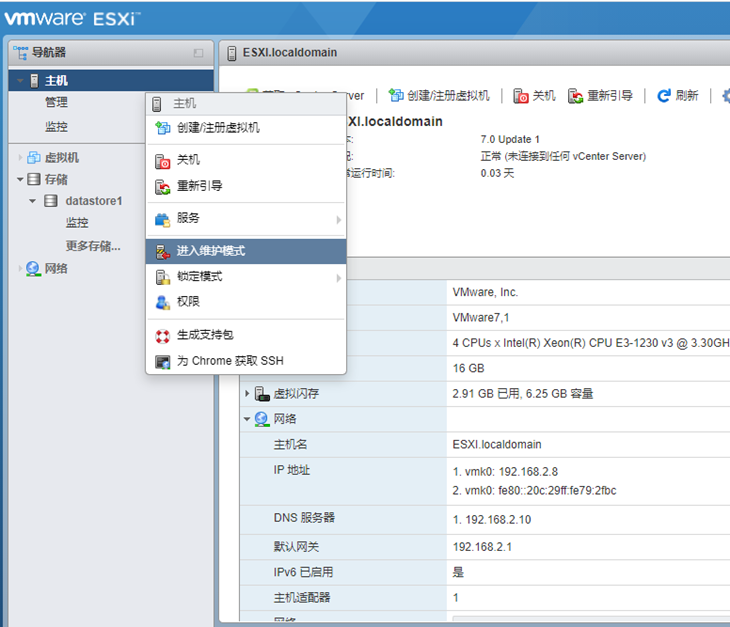Click the host icon beside ESXI.localdomain title
This screenshot has width=730, height=627.
tap(231, 53)
